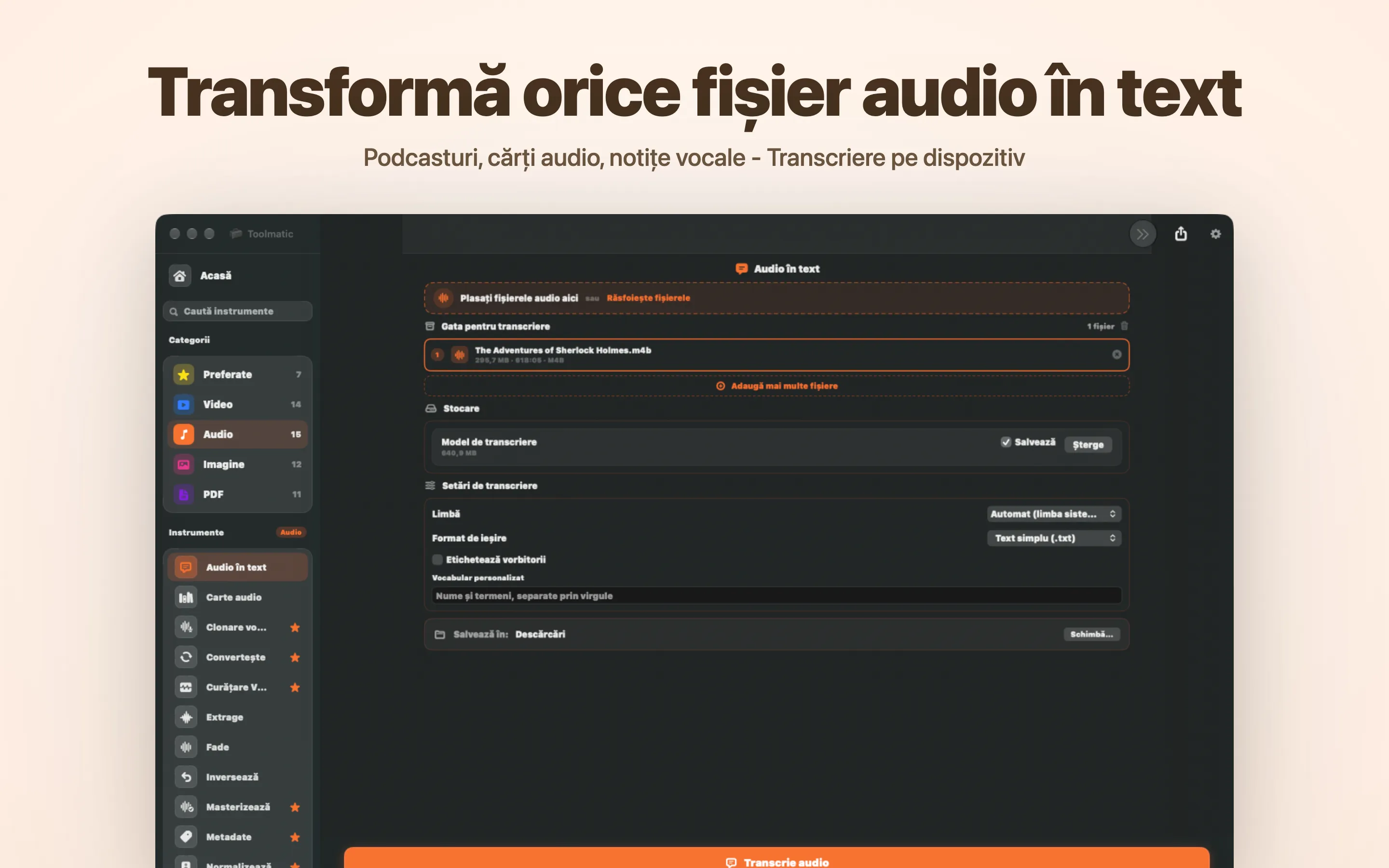Select the Preferate category
Image resolution: width=1389 pixels, height=868 pixels.
(x=238, y=374)
